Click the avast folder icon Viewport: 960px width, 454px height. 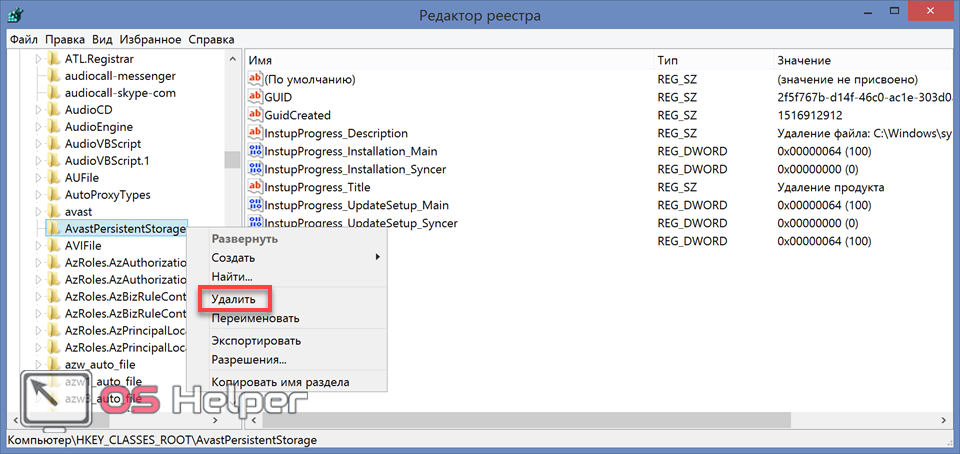[54, 212]
